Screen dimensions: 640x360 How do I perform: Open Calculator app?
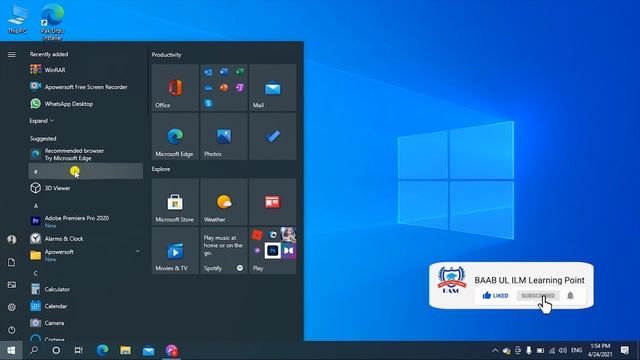click(86, 289)
